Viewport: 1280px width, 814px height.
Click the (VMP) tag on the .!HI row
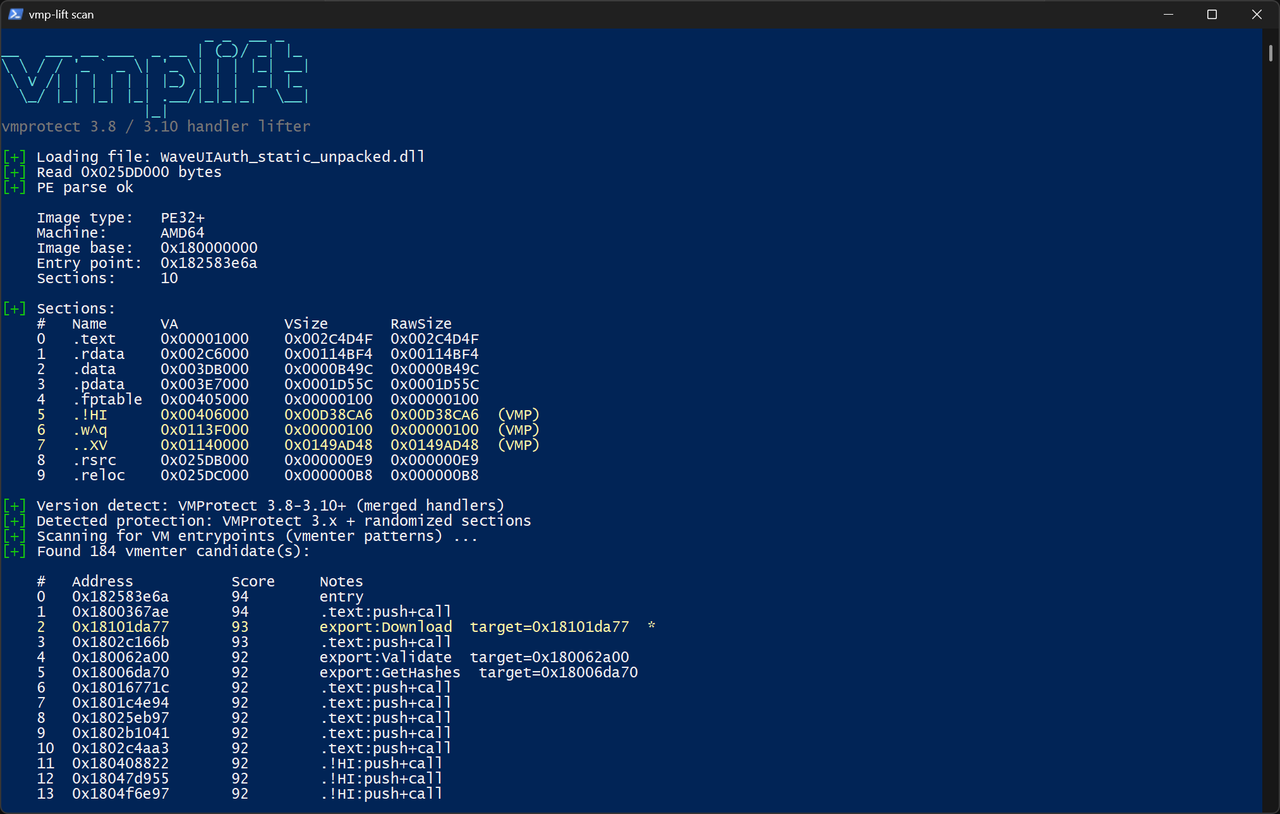(x=518, y=415)
